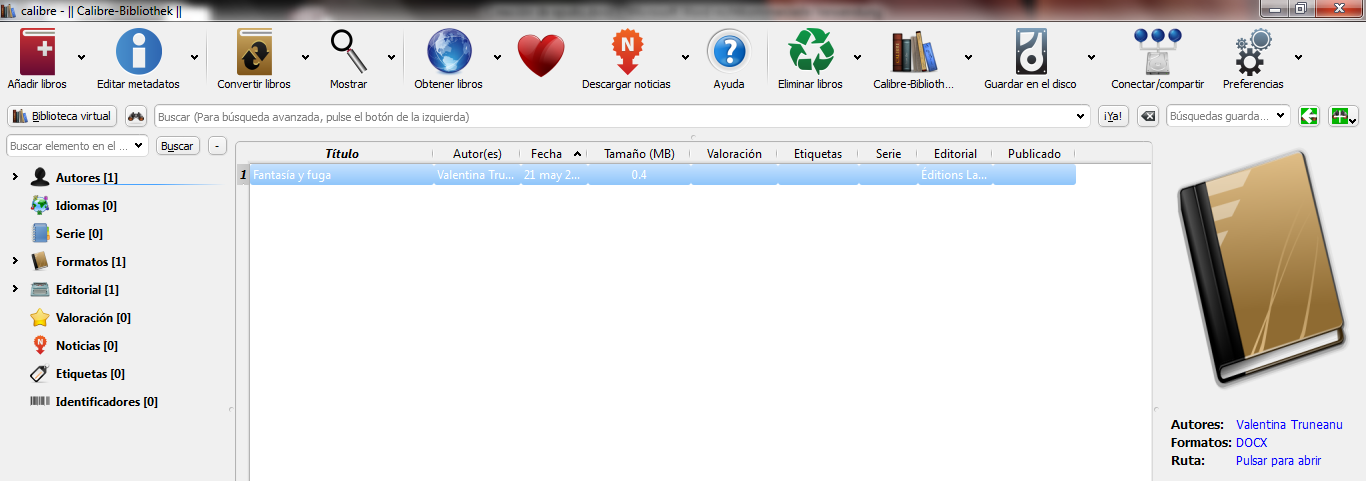Click the Tamaño (MB) column header

click(639, 154)
